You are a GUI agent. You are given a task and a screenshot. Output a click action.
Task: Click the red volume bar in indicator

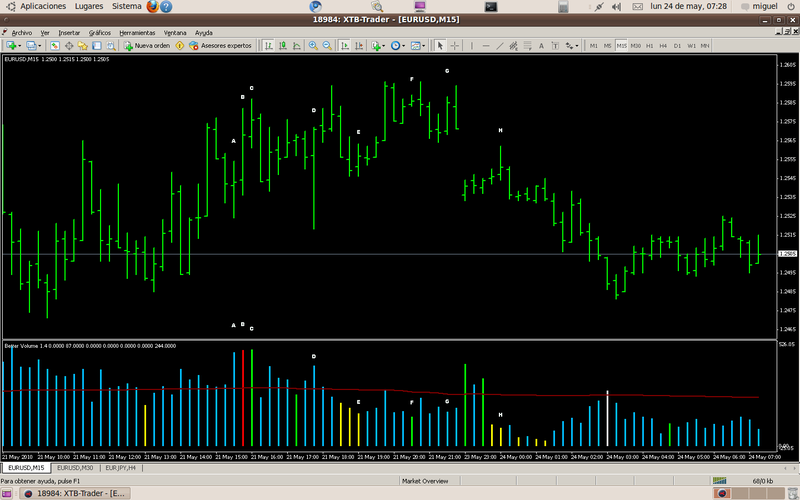coord(243,398)
